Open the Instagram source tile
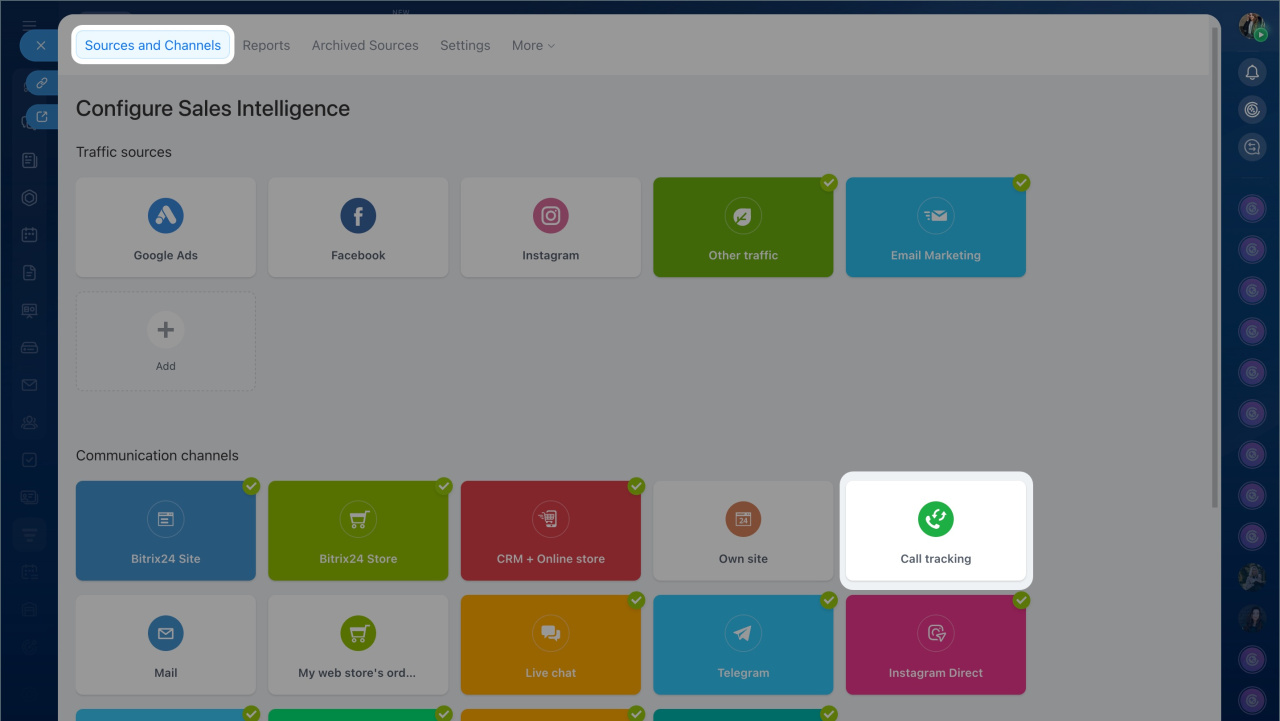1280x721 pixels. pos(550,227)
